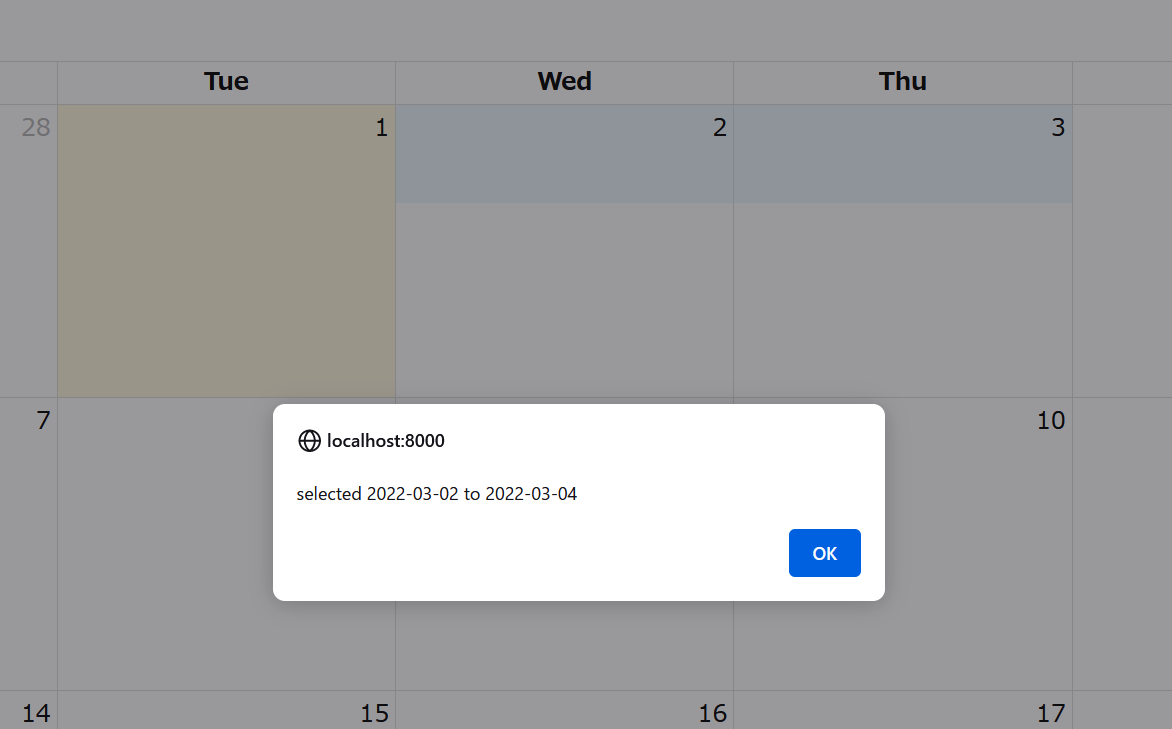Click the selected date range message text
Image resolution: width=1172 pixels, height=729 pixels.
(437, 494)
